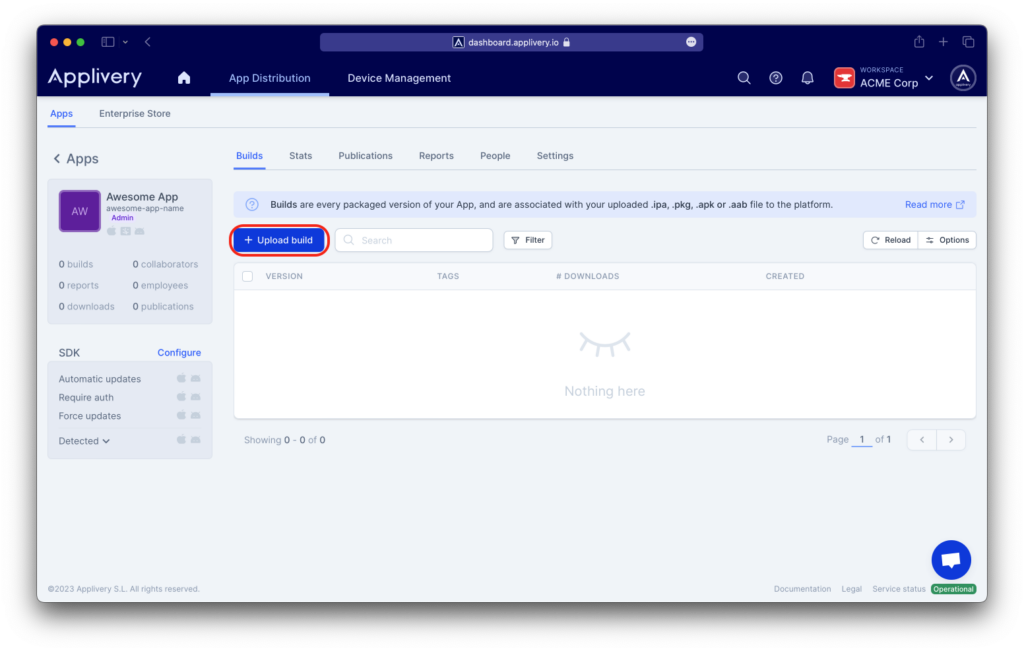The image size is (1024, 651).
Task: Go back to Apps list
Action: click(x=76, y=159)
